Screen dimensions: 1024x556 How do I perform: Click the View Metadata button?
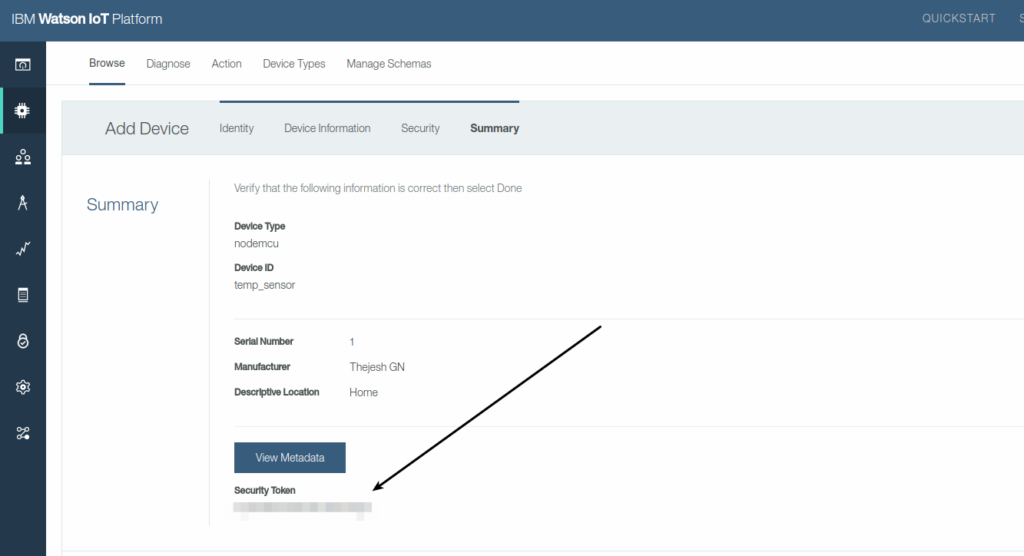click(x=290, y=457)
